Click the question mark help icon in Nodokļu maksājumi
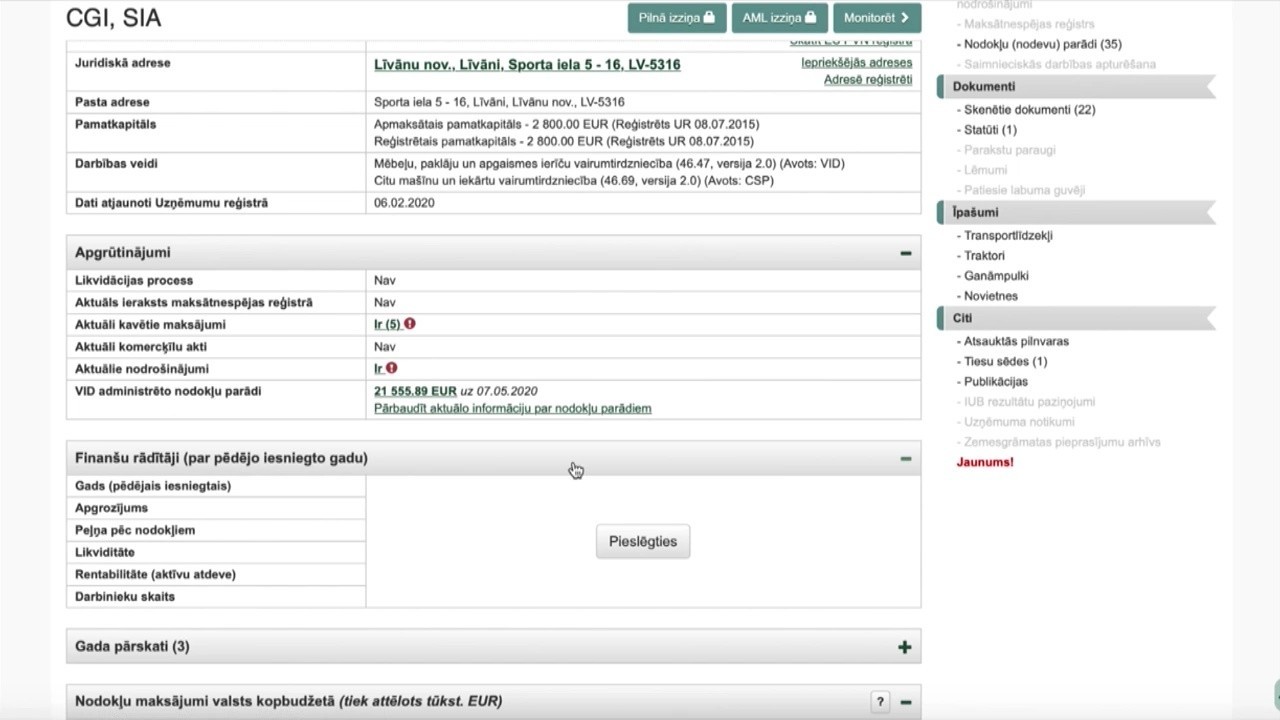 (x=880, y=702)
